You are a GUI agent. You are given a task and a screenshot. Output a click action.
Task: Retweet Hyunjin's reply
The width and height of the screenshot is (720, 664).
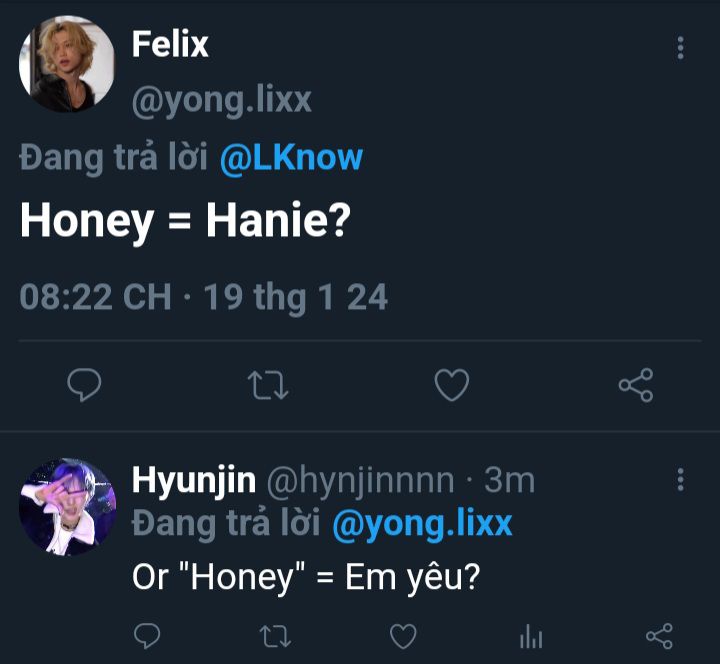(x=274, y=634)
